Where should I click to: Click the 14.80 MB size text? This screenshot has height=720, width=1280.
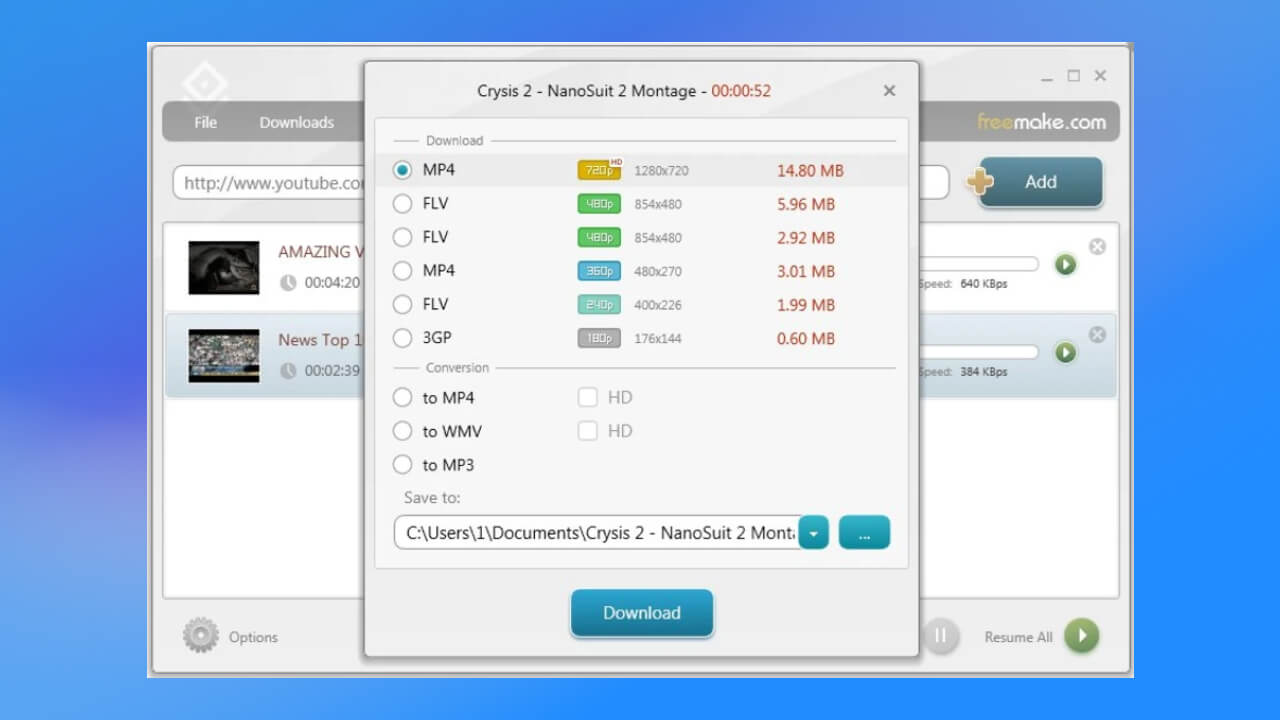click(x=810, y=171)
